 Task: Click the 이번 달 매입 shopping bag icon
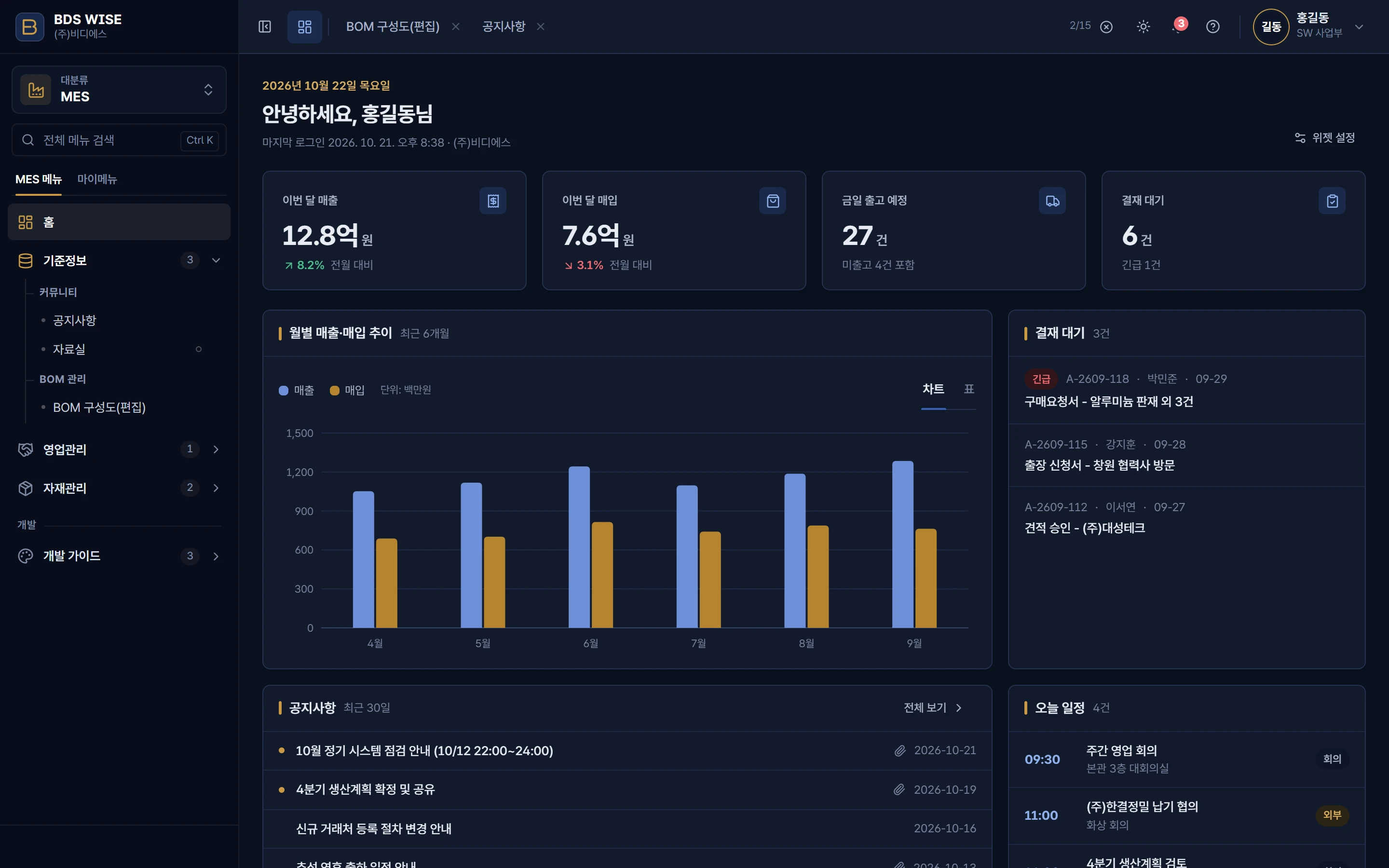773,201
